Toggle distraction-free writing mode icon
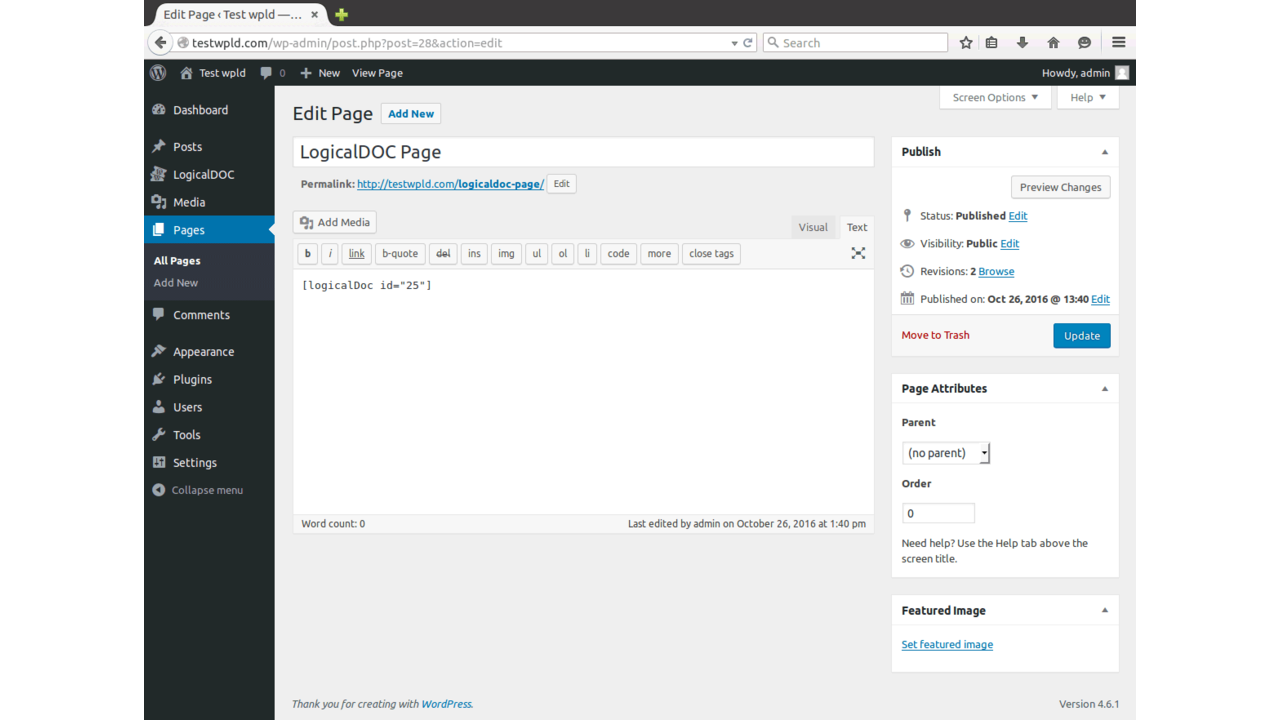 [858, 253]
